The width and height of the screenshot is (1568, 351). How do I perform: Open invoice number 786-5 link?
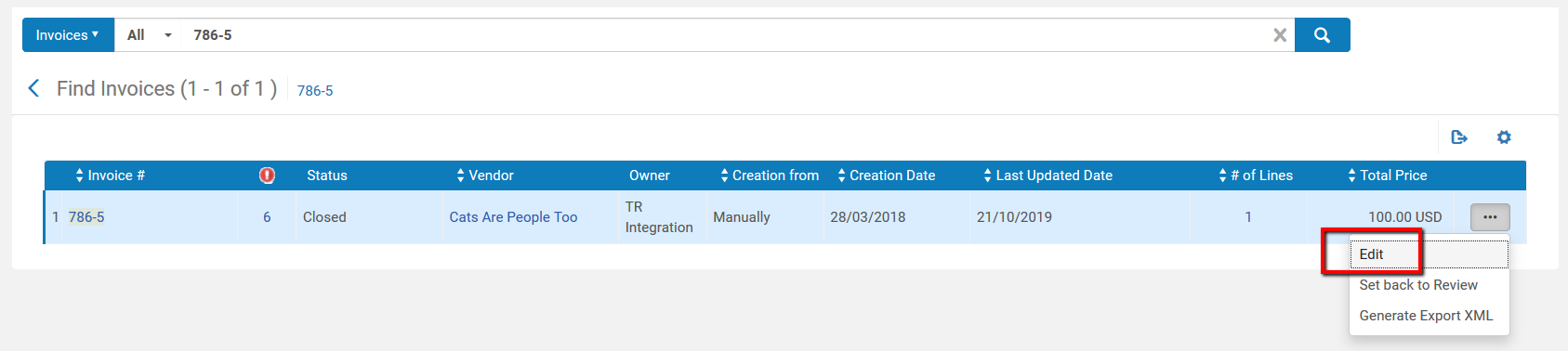point(86,217)
